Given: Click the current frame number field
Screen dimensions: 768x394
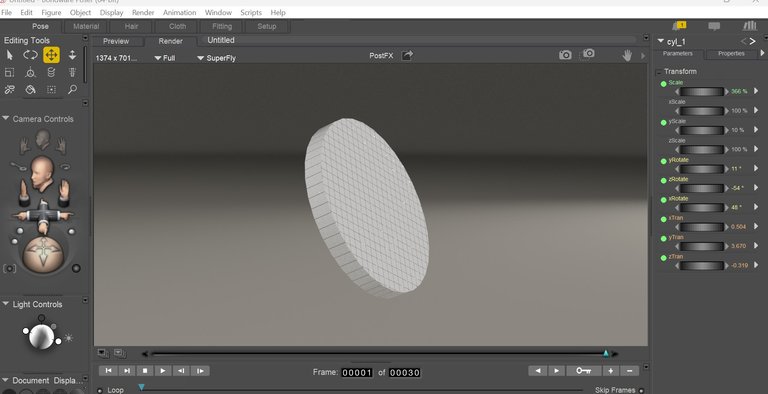Looking at the screenshot, I should 357,372.
